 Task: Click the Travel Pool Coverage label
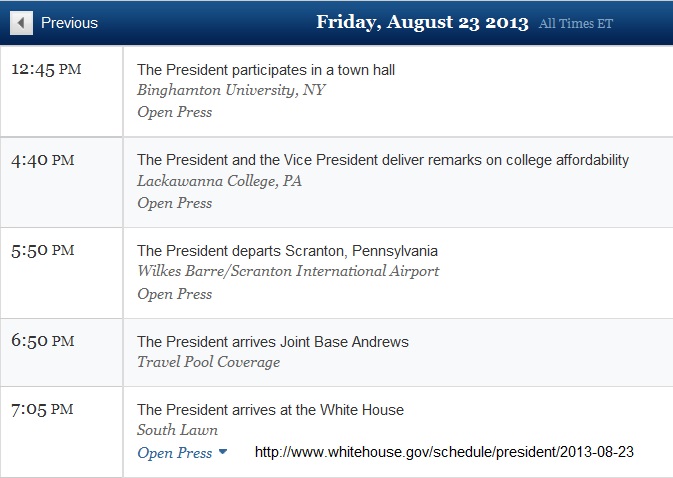208,362
